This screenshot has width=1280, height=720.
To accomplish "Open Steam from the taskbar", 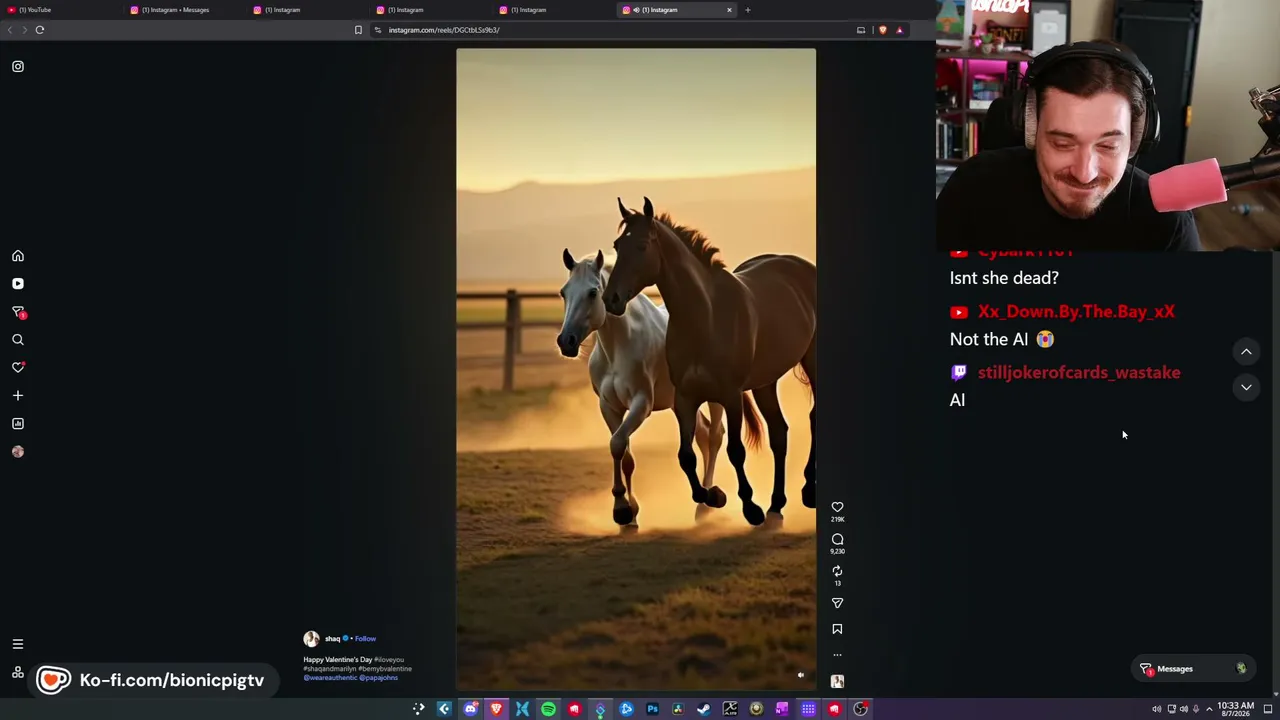I will pyautogui.click(x=704, y=709).
